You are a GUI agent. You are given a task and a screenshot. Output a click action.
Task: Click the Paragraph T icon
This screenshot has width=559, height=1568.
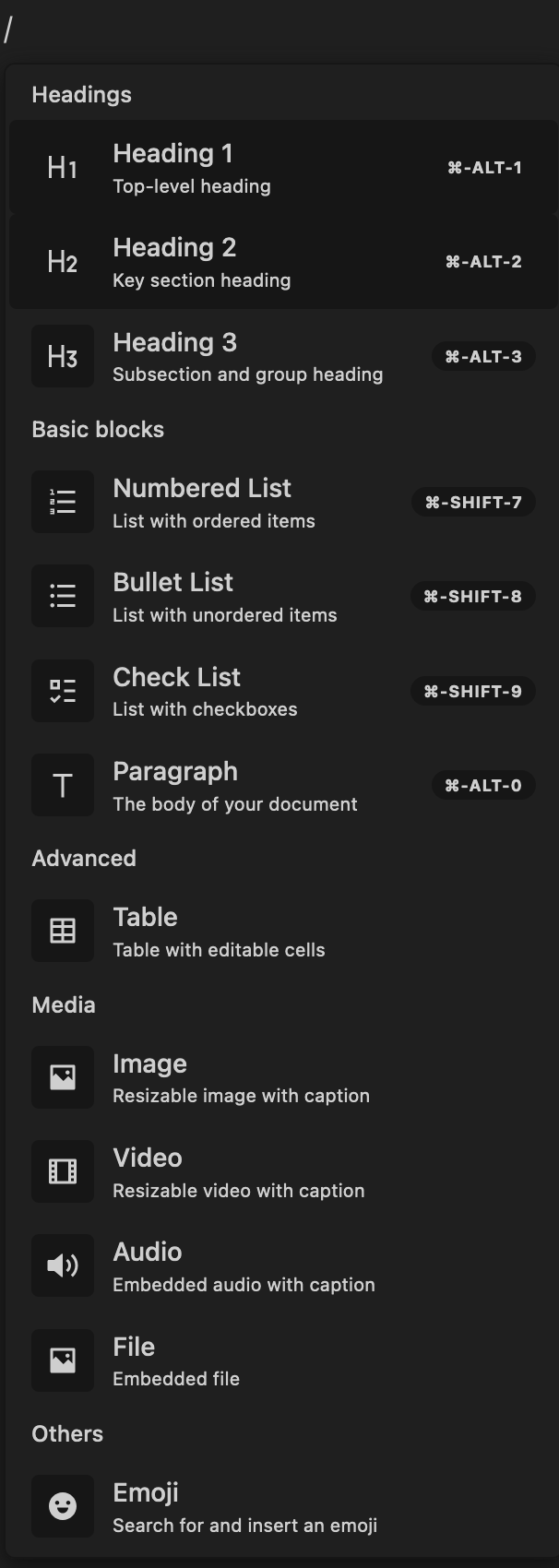click(x=63, y=786)
